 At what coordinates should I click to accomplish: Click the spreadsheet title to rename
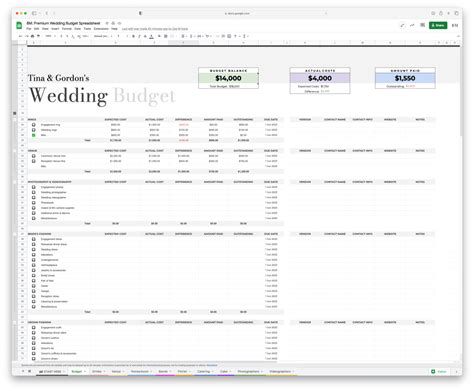tap(63, 23)
